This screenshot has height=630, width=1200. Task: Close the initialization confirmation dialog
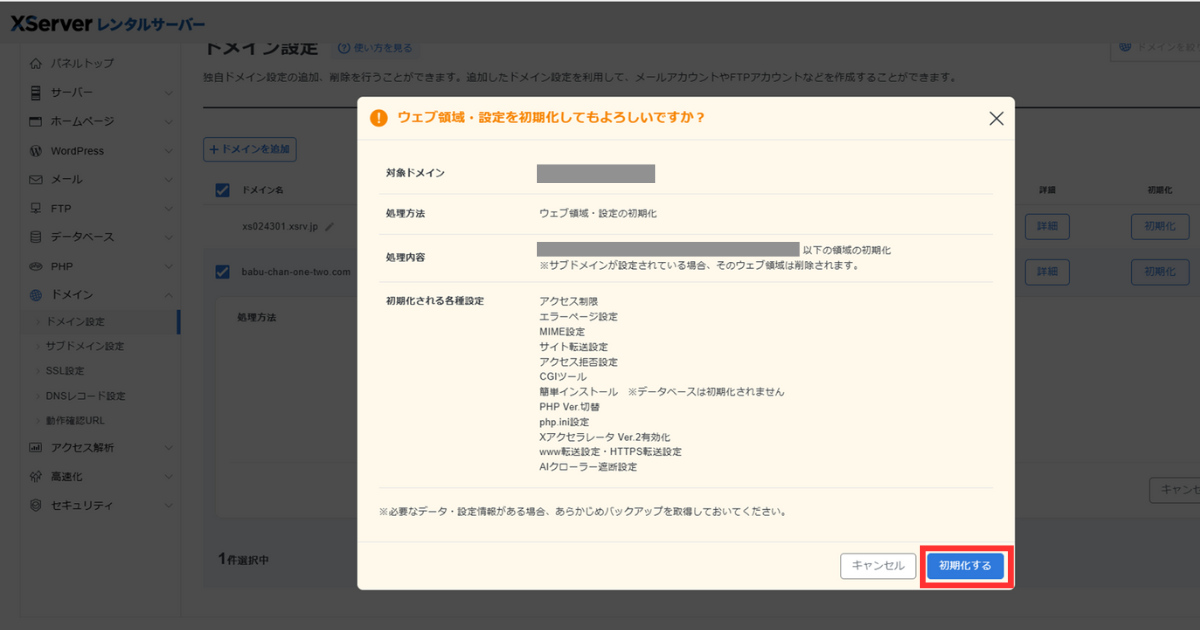point(996,118)
